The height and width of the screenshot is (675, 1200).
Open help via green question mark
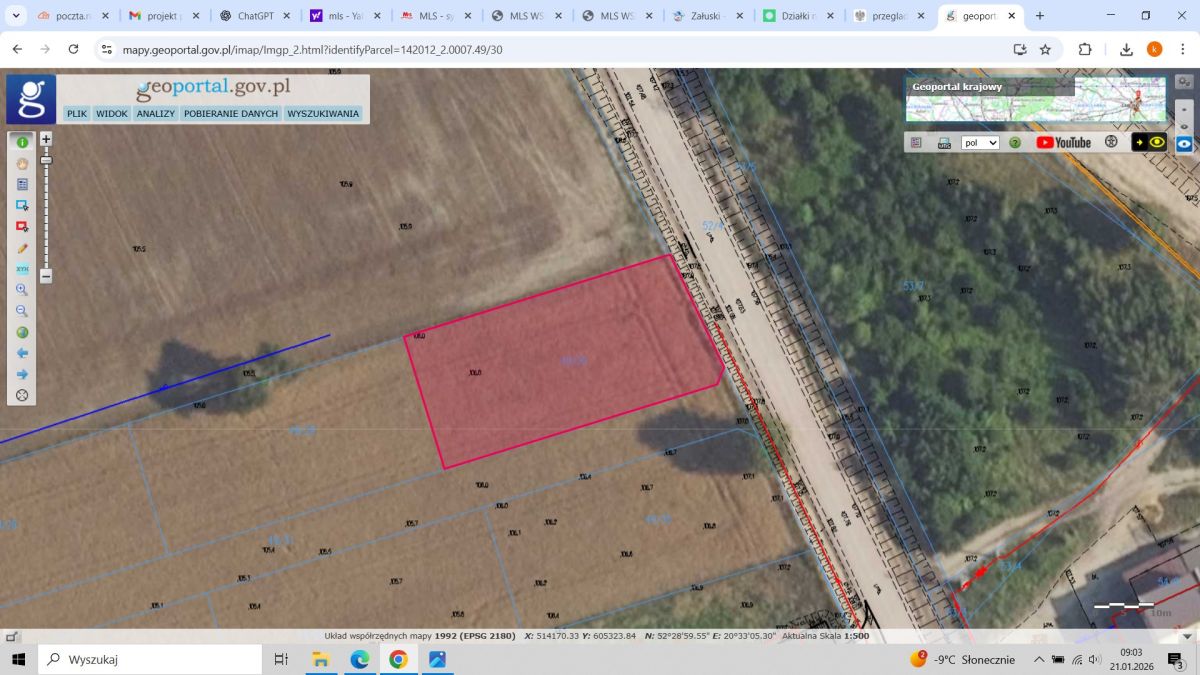click(1015, 143)
